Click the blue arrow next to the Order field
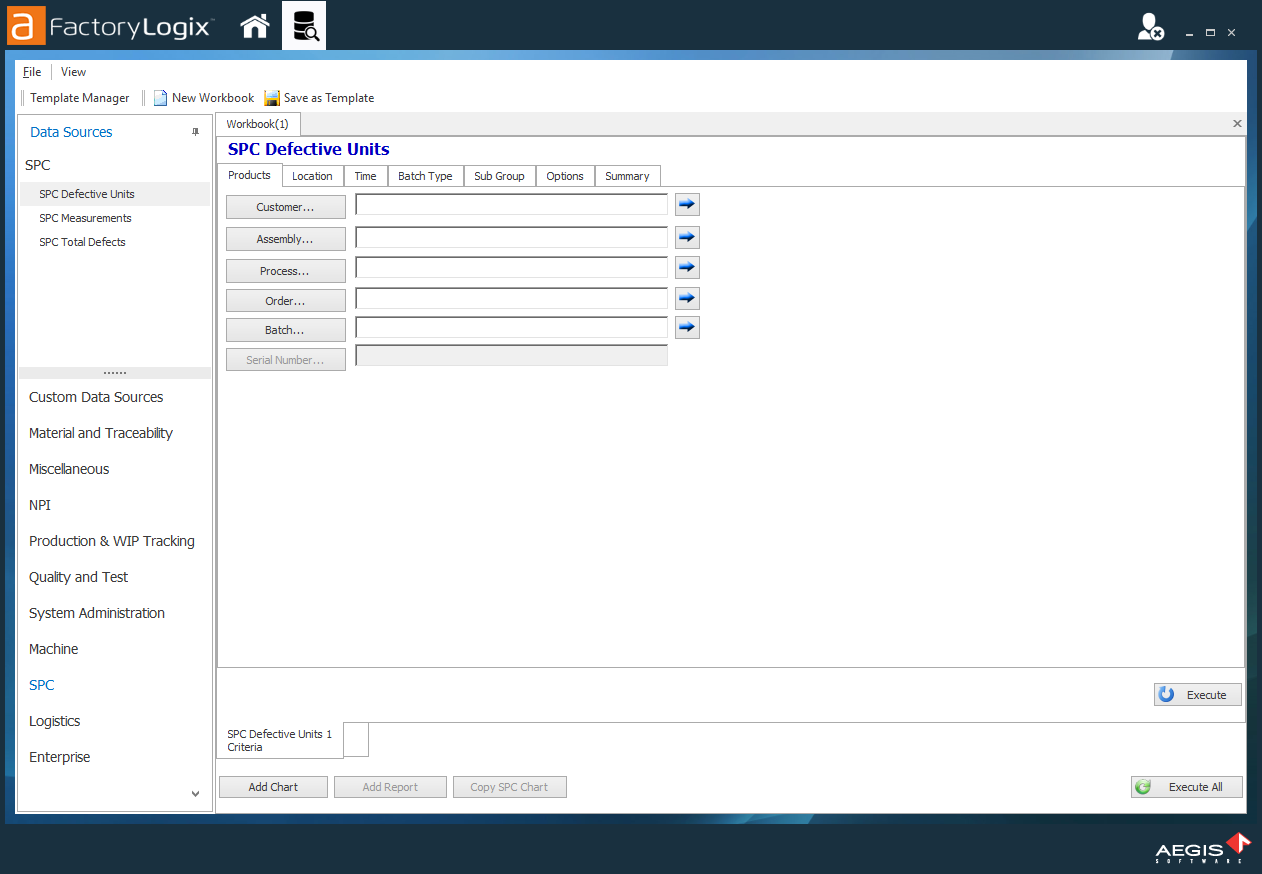The width and height of the screenshot is (1262, 874). pos(687,298)
